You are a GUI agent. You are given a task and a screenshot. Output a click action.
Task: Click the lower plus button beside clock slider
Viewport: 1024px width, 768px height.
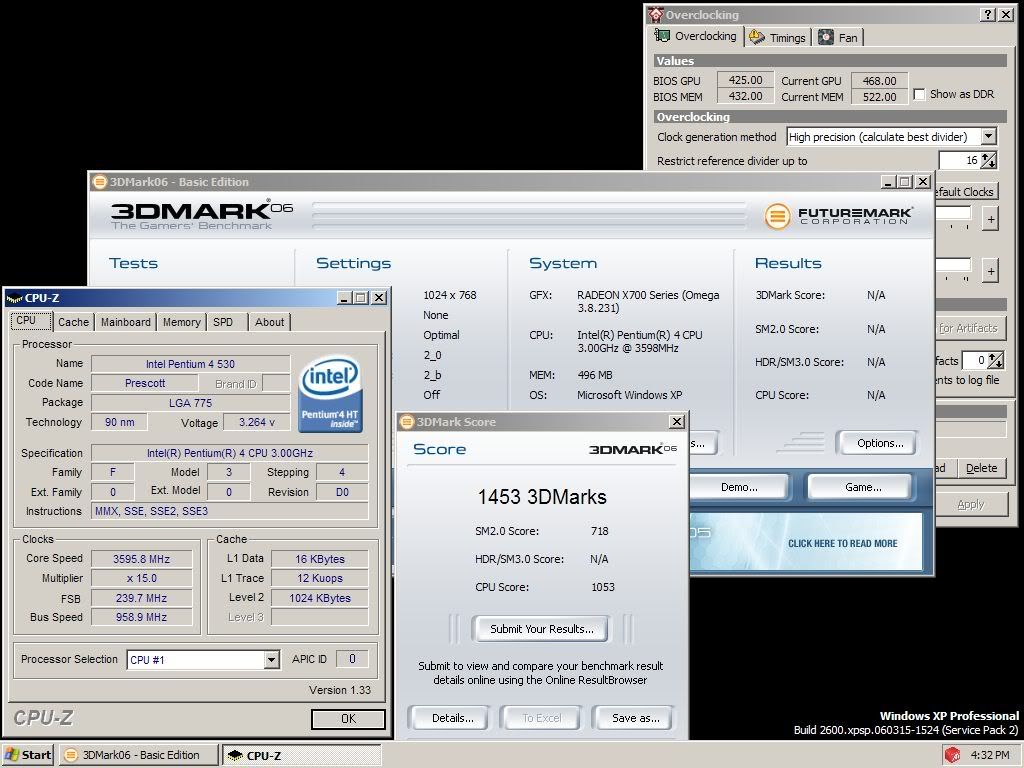tap(990, 270)
